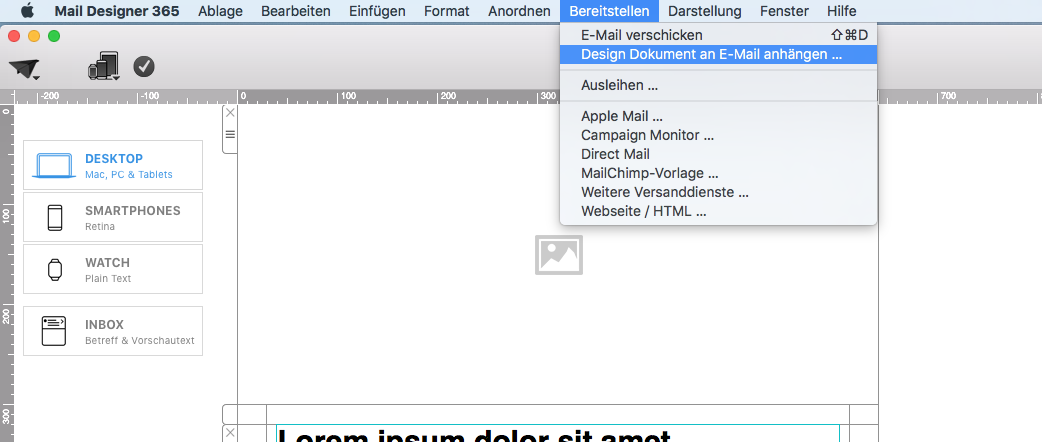Click the inbox icon in the sidebar
The image size is (1042, 442).
54,331
